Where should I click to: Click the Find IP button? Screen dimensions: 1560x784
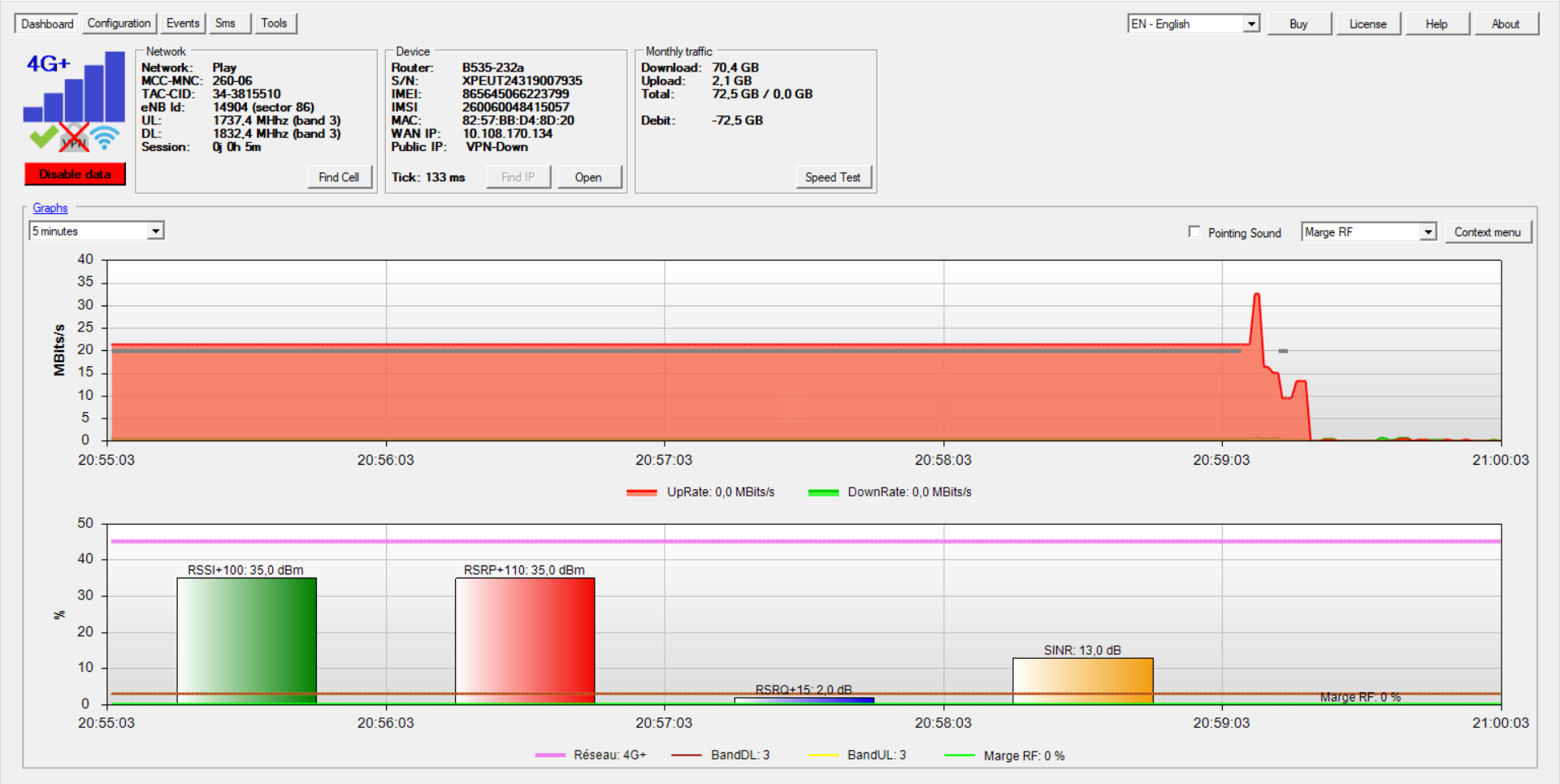518,177
